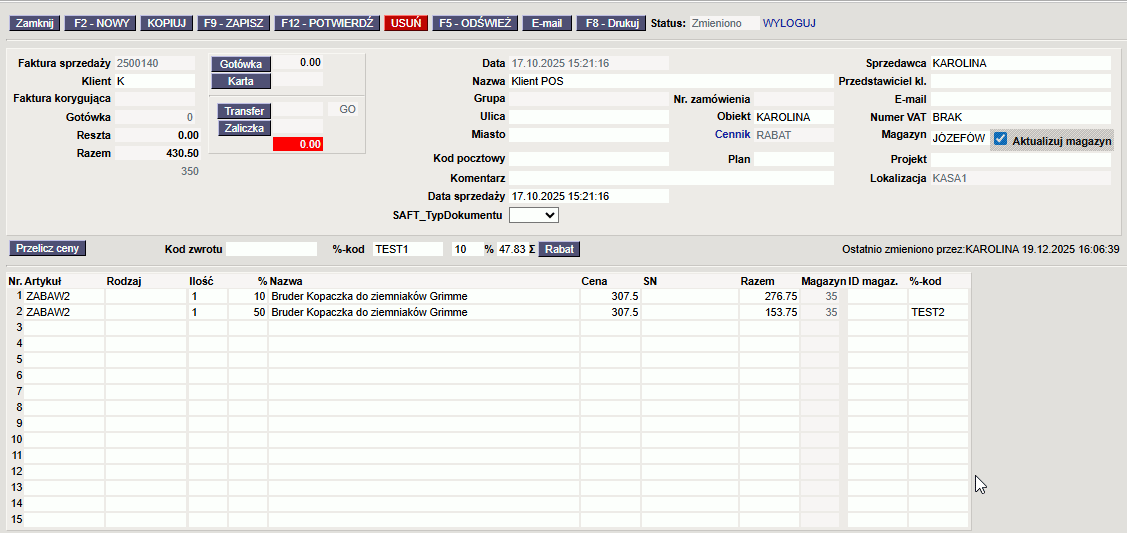Image resolution: width=1127 pixels, height=533 pixels.
Task: Click the red 0.00 balance field
Action: (x=298, y=144)
